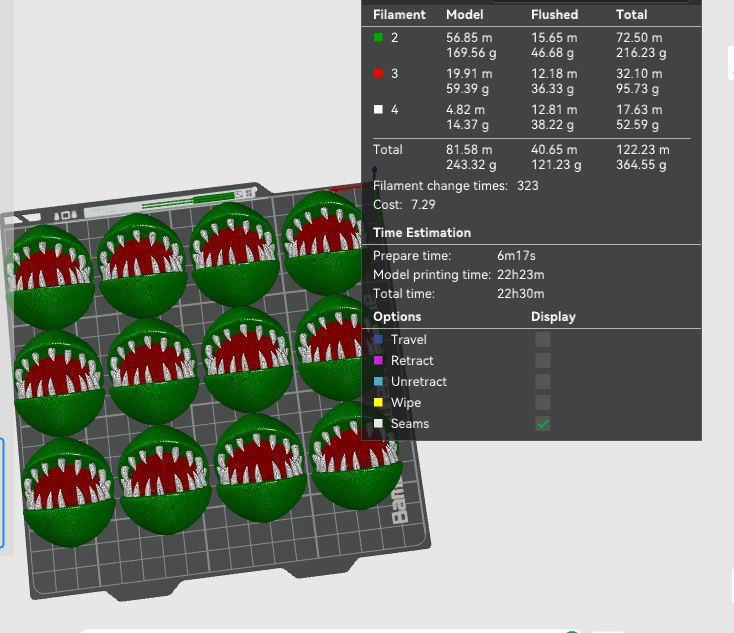Click the yellow Wipe legend icon

pos(378,402)
